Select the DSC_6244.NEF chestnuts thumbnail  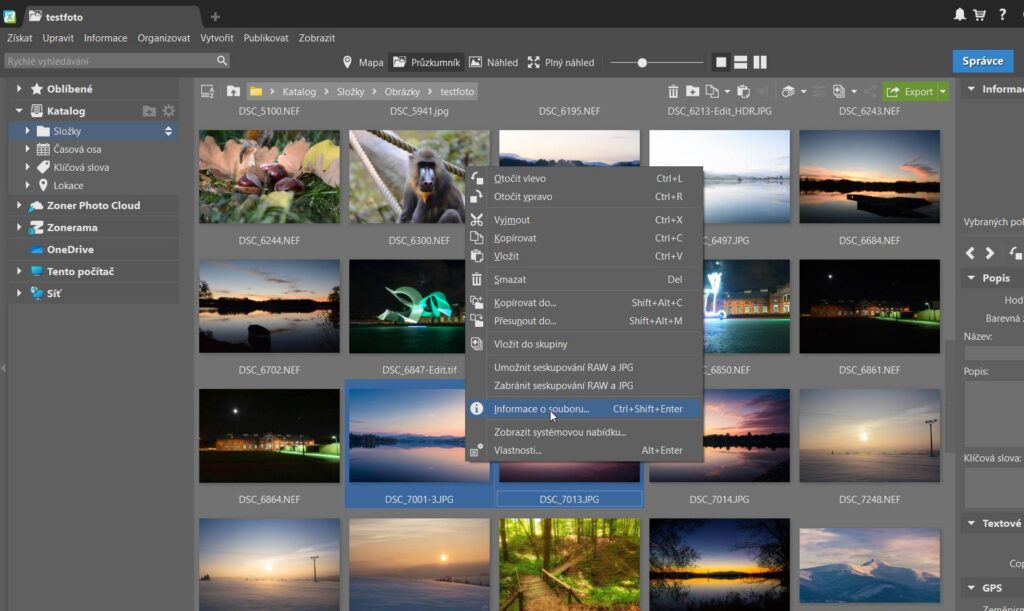(x=269, y=176)
